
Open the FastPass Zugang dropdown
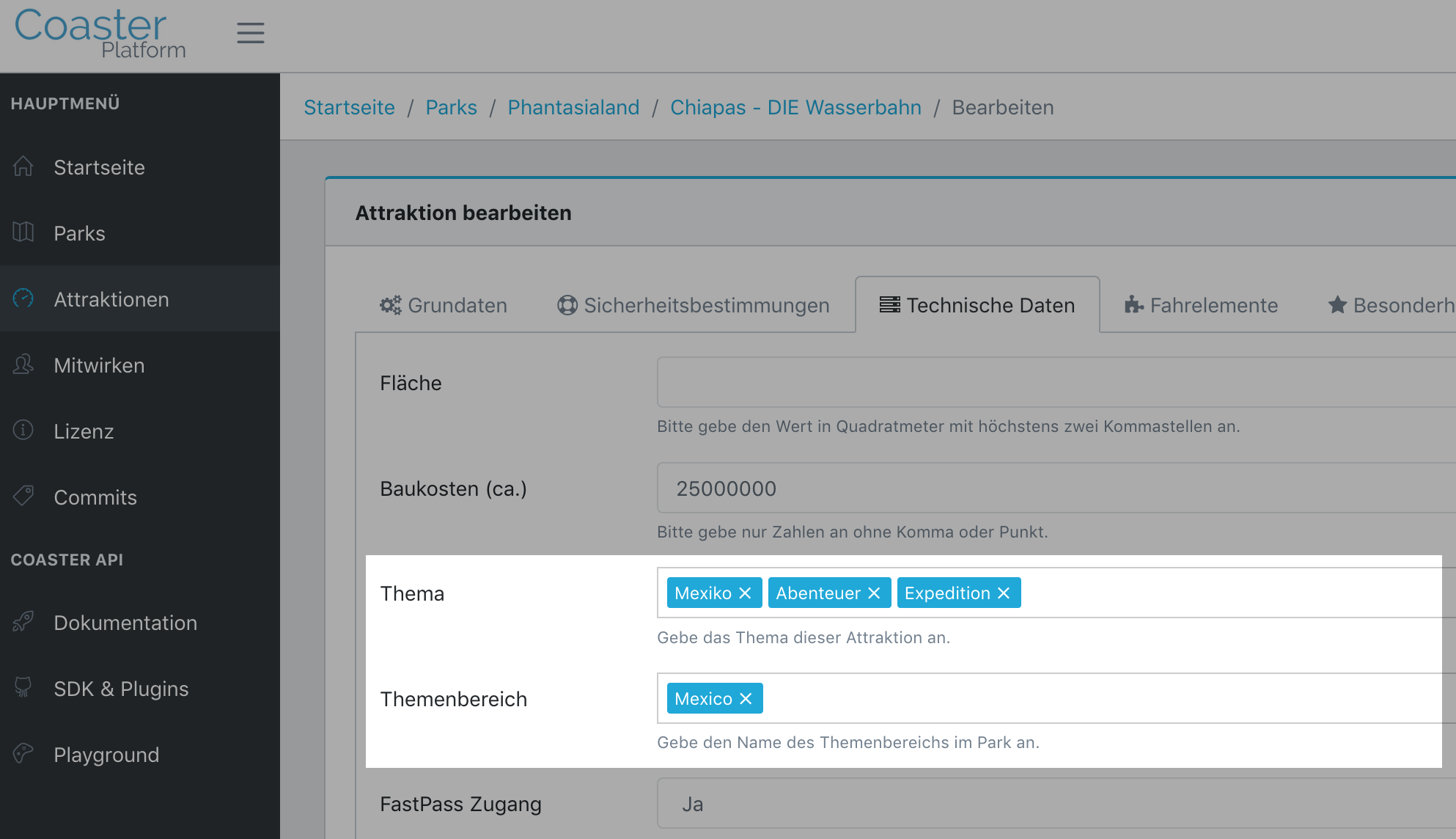click(1056, 804)
